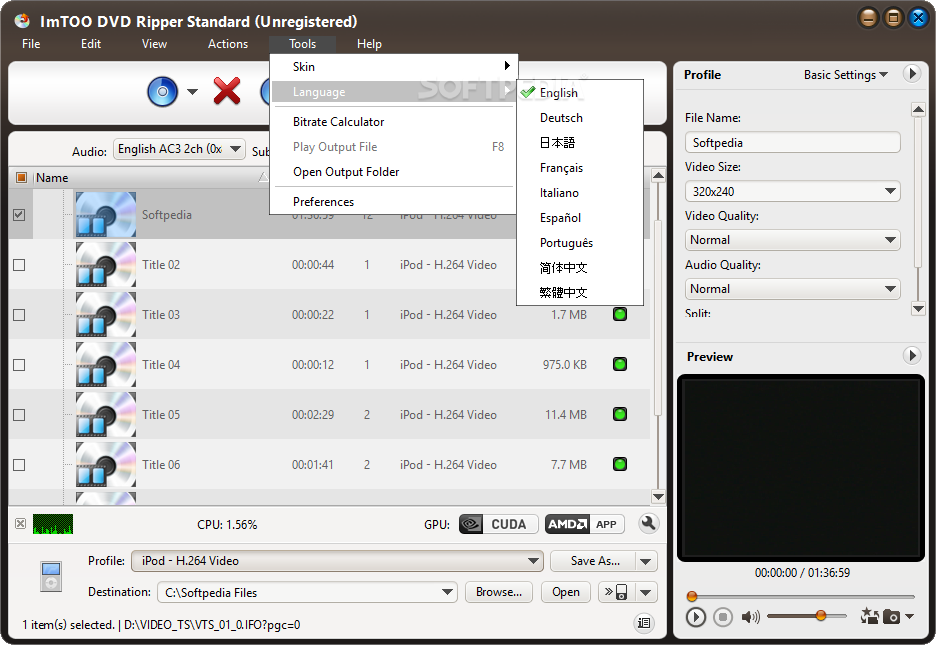This screenshot has height=645, width=936.
Task: Expand the Profile panel arrow button
Action: pos(912,74)
